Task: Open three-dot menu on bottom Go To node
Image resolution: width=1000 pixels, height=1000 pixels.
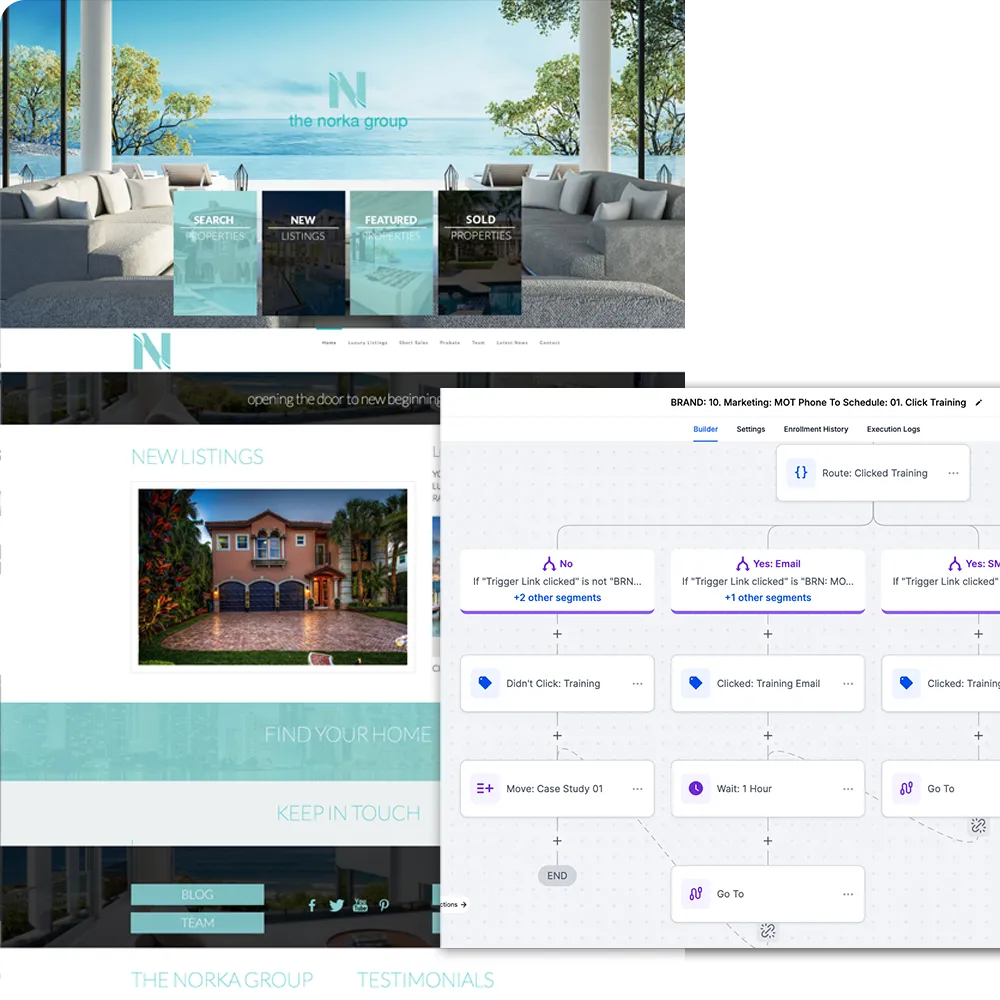Action: (848, 894)
